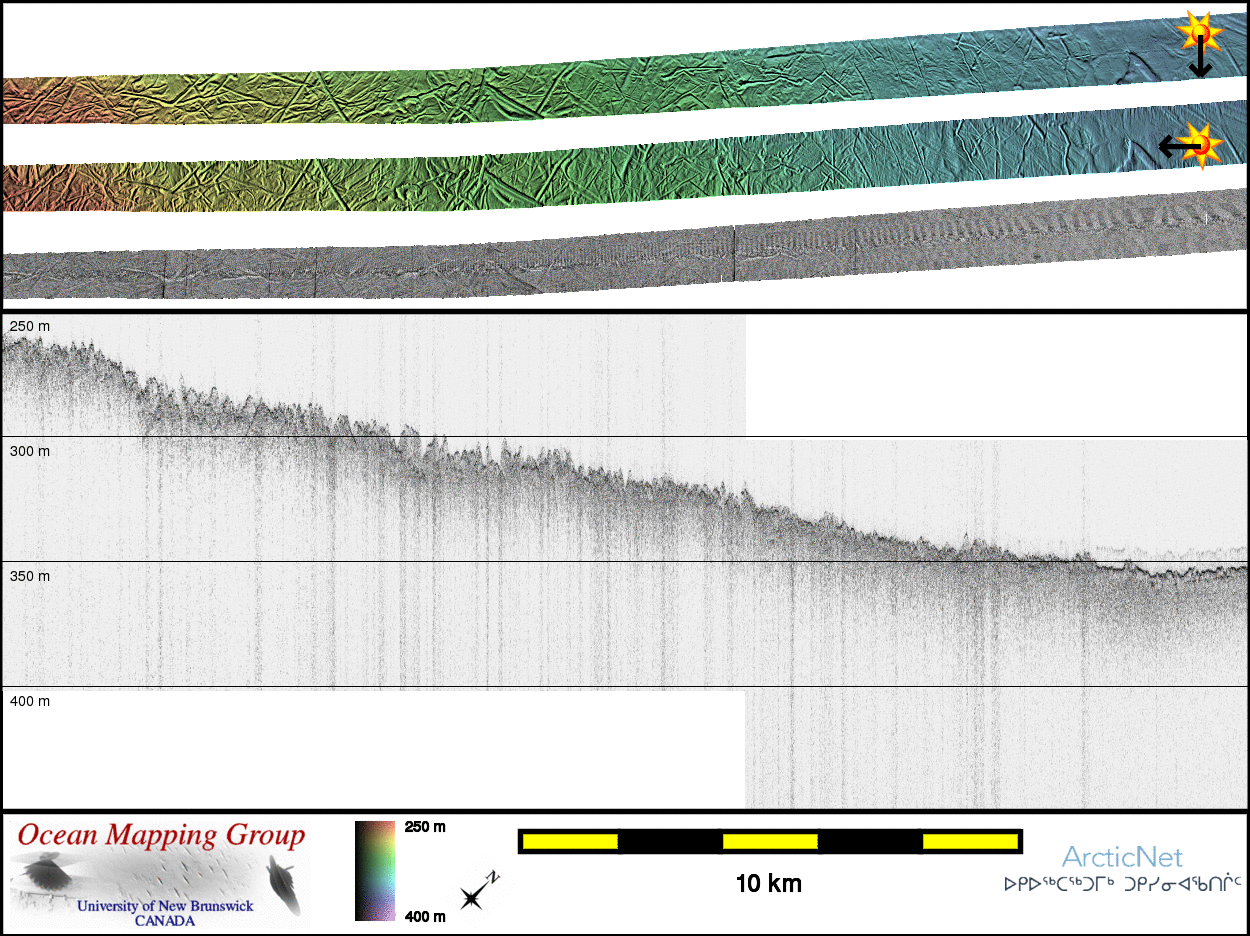Image resolution: width=1250 pixels, height=936 pixels.
Task: Click the University of New Brunswick text
Action: click(165, 906)
